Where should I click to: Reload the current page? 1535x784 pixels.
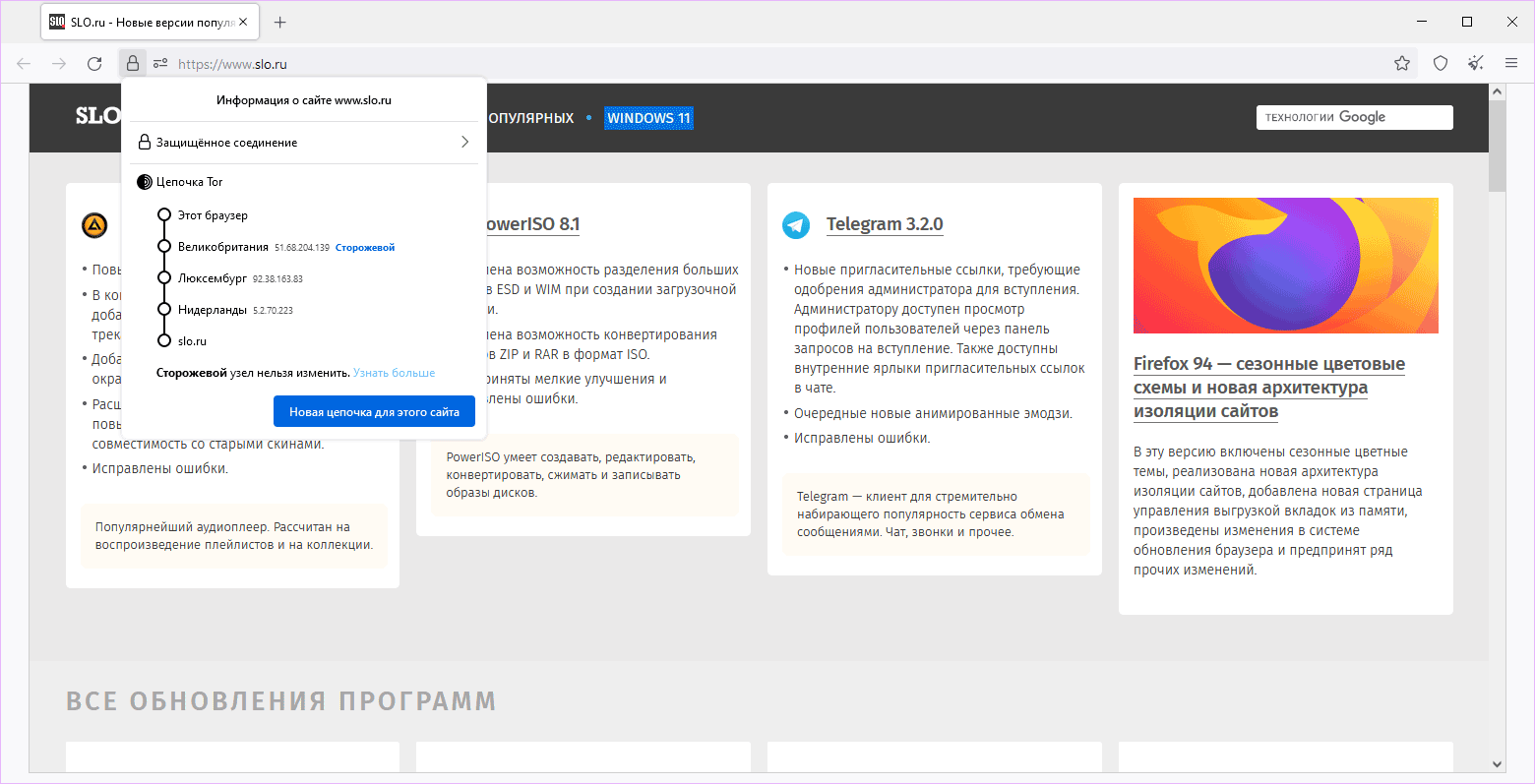tap(94, 64)
